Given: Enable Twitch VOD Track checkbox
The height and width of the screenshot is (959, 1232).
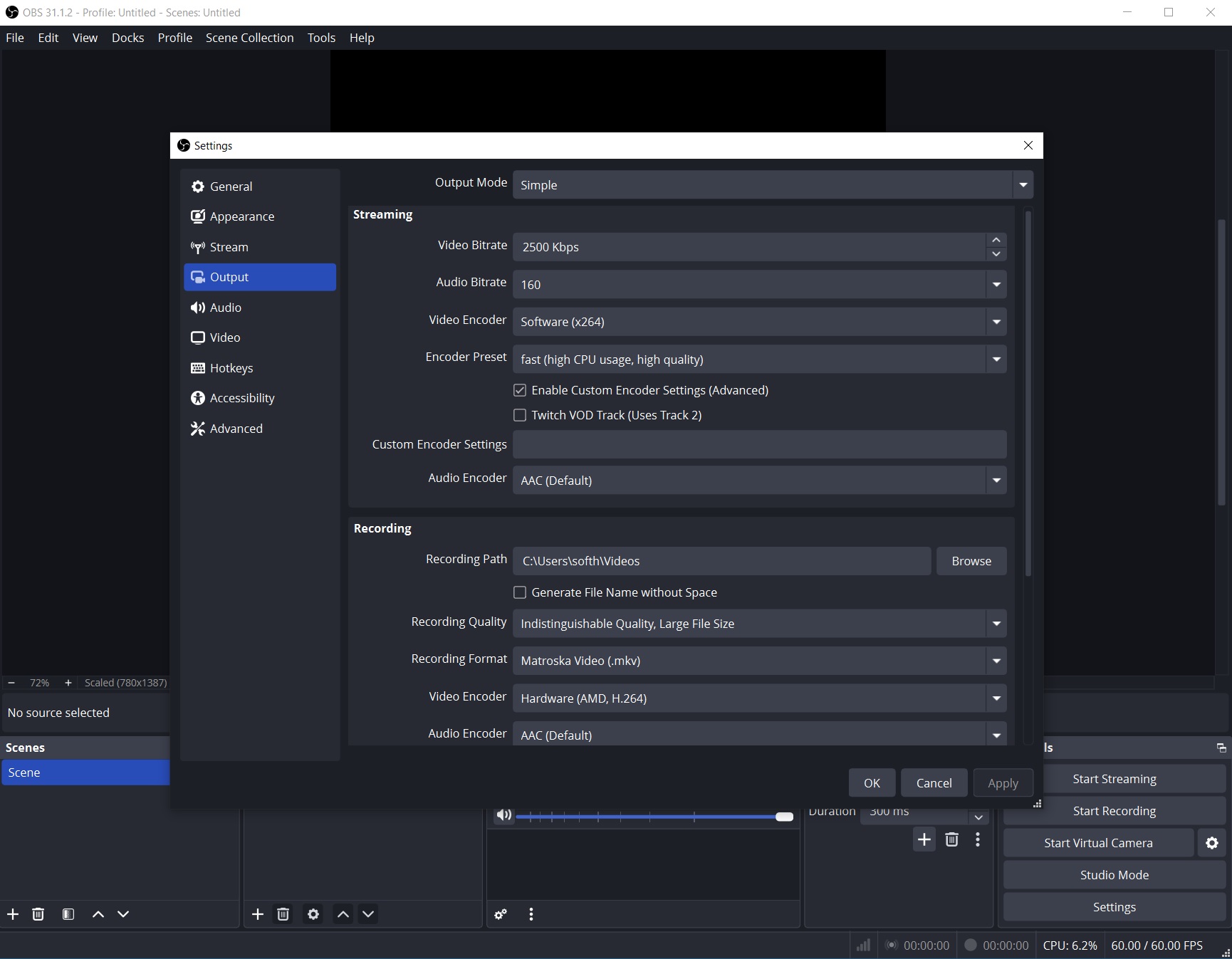Looking at the screenshot, I should click(x=520, y=415).
